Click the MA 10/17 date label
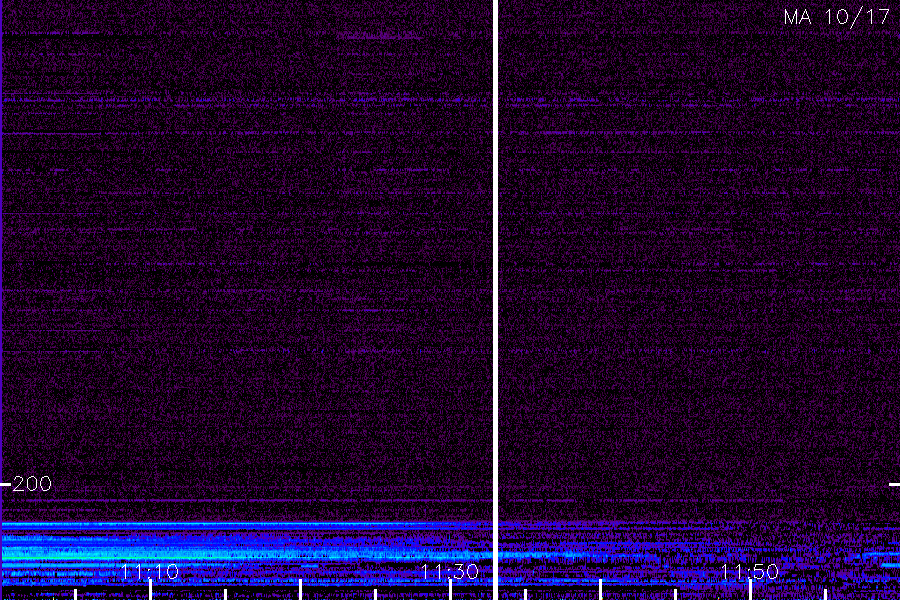 837,17
